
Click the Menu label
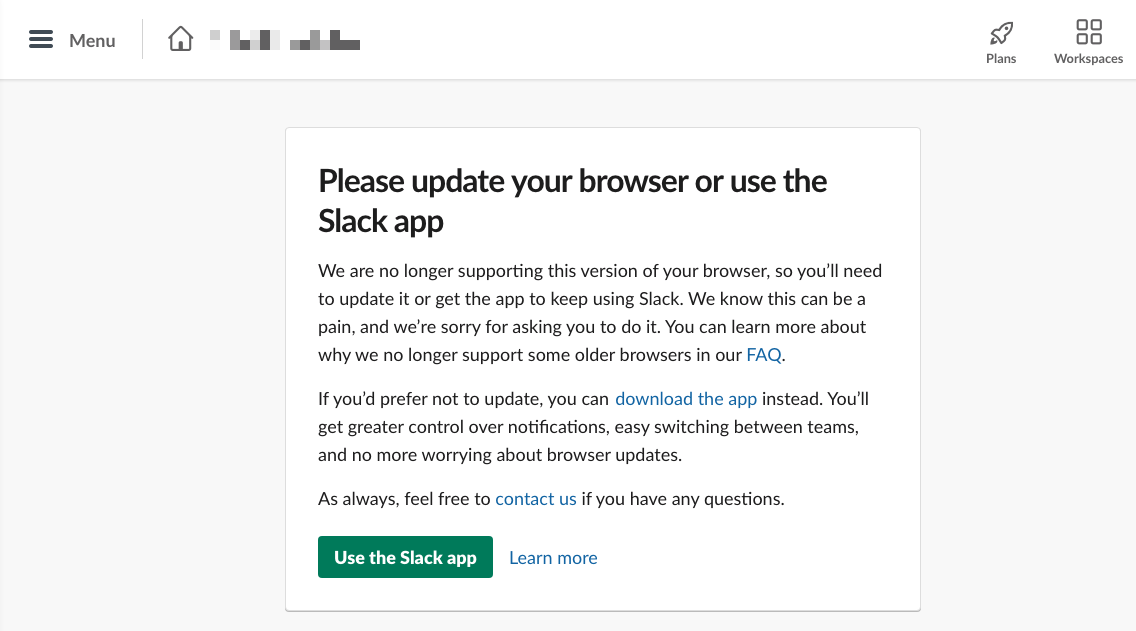92,41
